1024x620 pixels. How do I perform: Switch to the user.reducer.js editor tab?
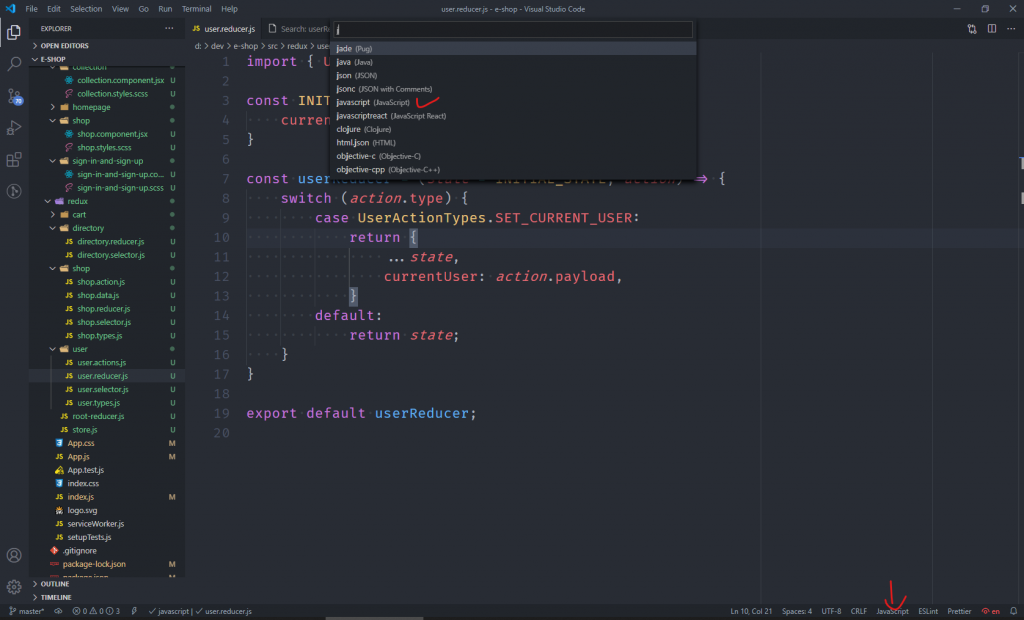coord(224,29)
